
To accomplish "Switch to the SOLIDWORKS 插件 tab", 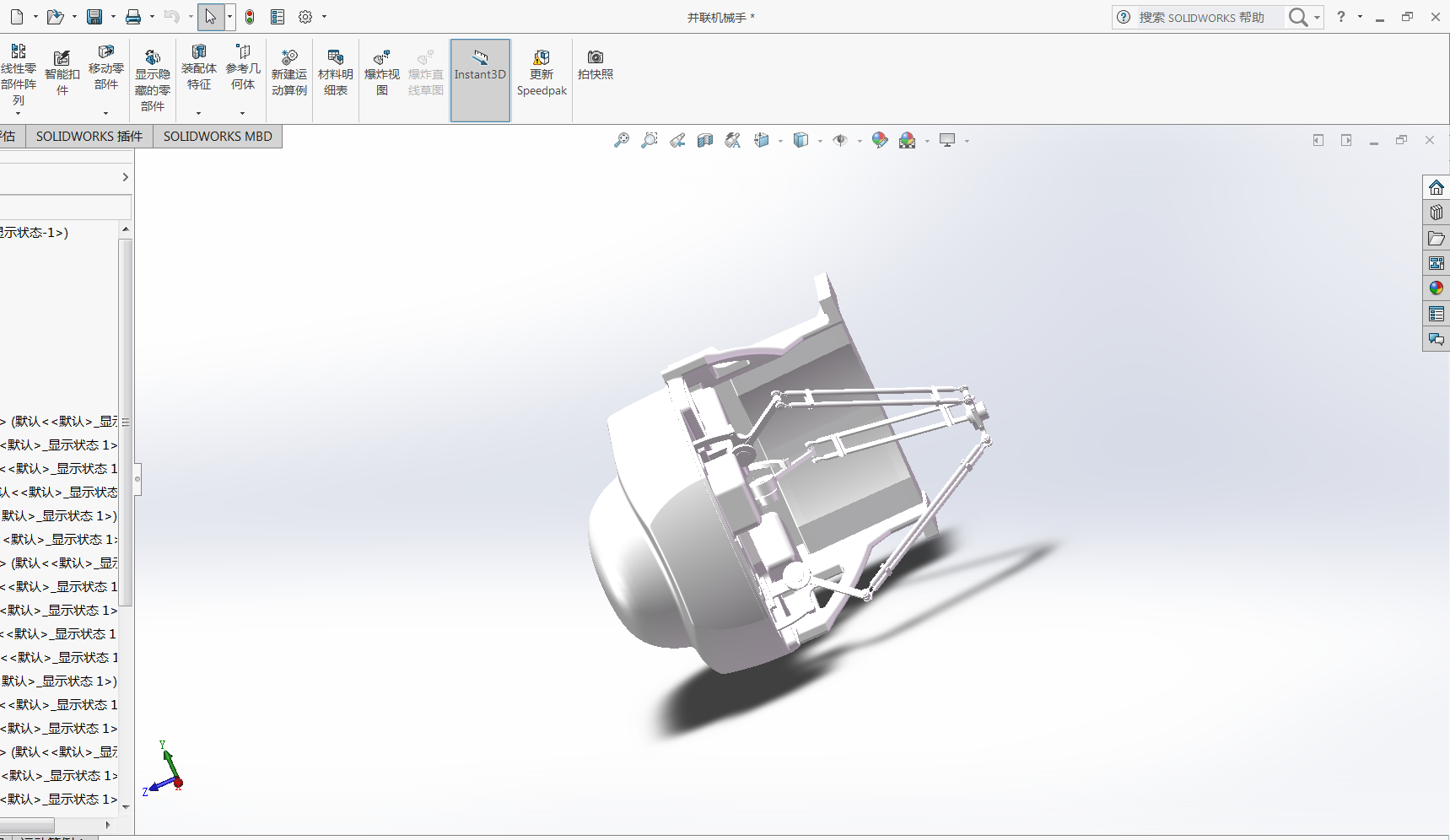I will click(89, 136).
